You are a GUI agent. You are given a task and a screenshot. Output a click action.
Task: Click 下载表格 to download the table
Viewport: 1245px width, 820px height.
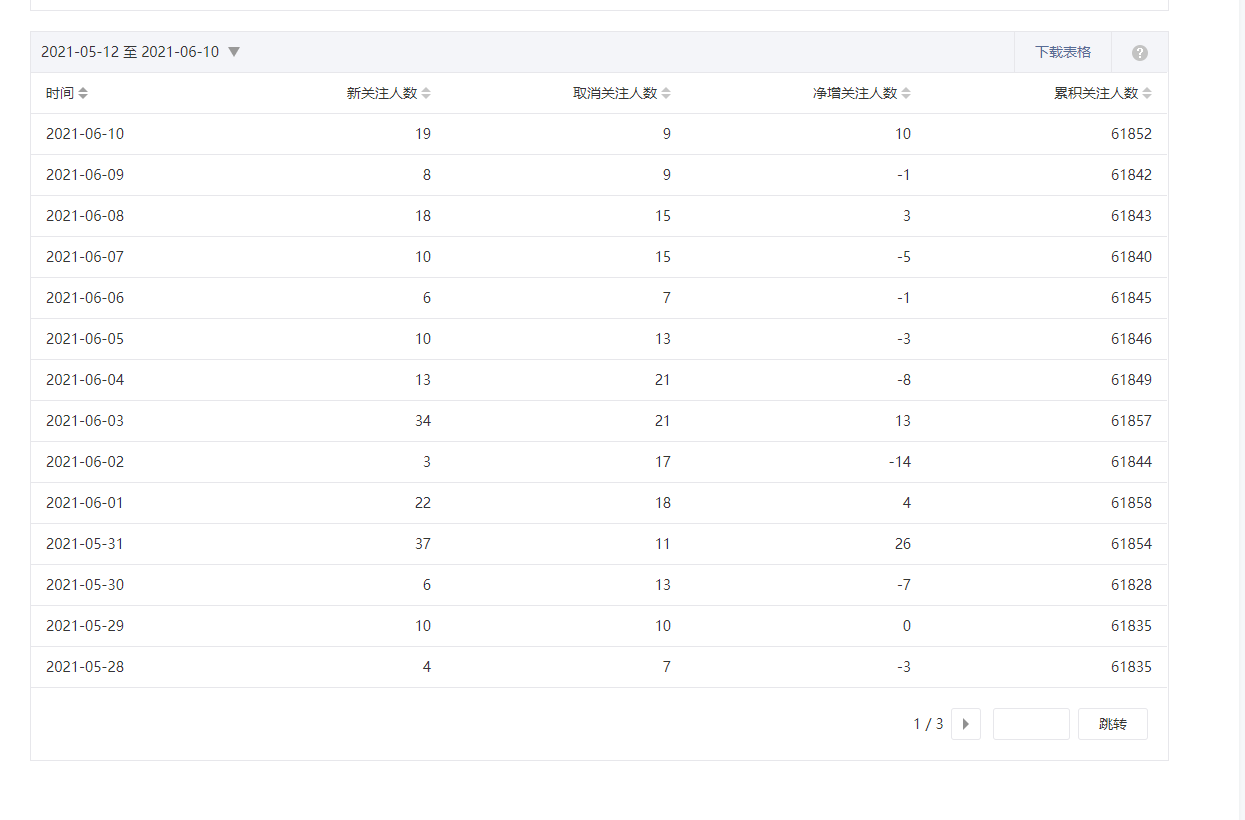1062,52
